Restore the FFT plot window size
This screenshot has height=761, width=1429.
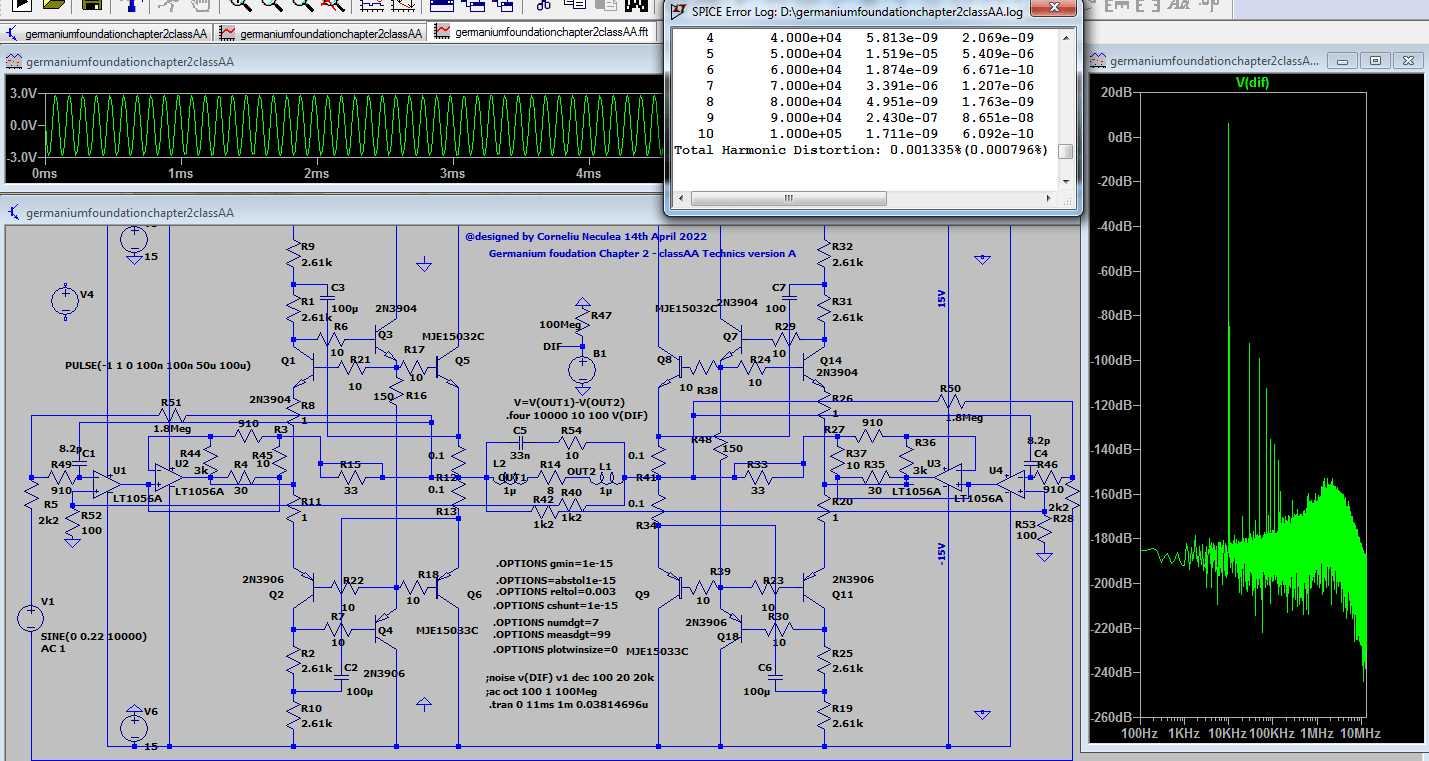1375,61
